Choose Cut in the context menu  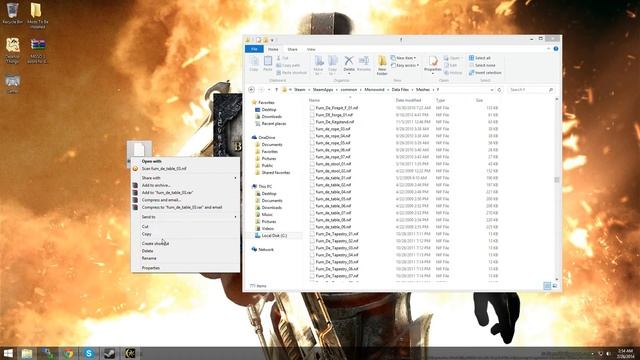coord(145,227)
